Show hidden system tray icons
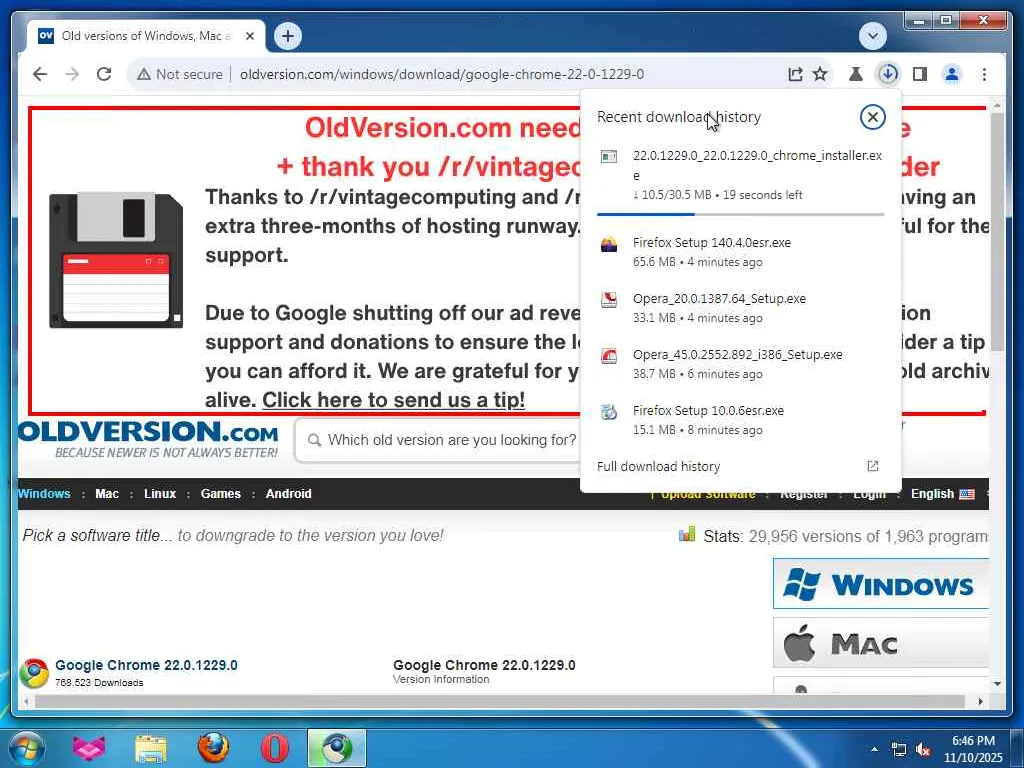1024x768 pixels. pos(874,750)
